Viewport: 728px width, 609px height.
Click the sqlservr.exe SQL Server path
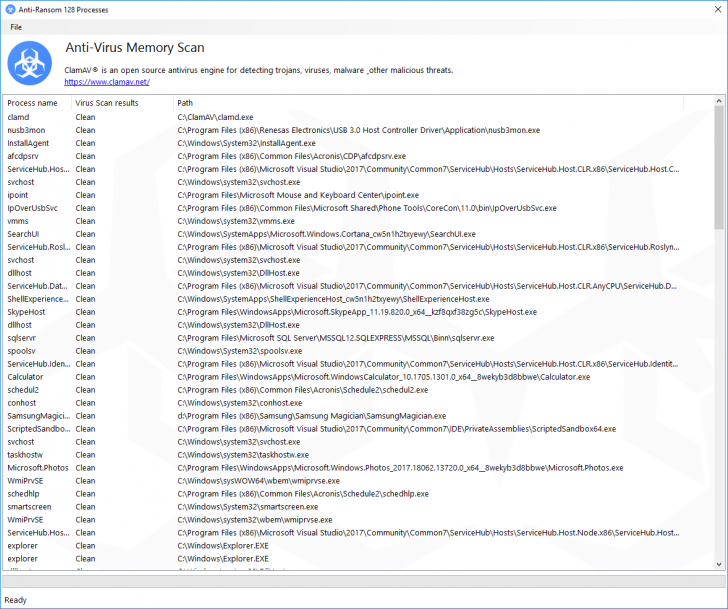point(336,338)
